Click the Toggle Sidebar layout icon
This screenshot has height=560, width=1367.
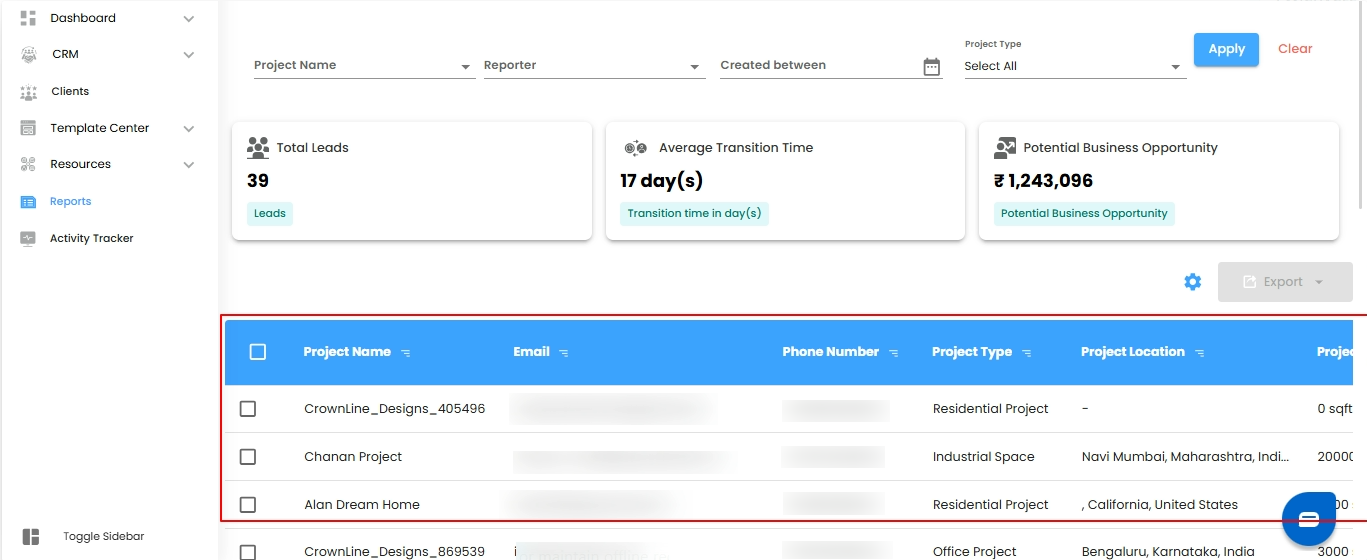pos(30,537)
